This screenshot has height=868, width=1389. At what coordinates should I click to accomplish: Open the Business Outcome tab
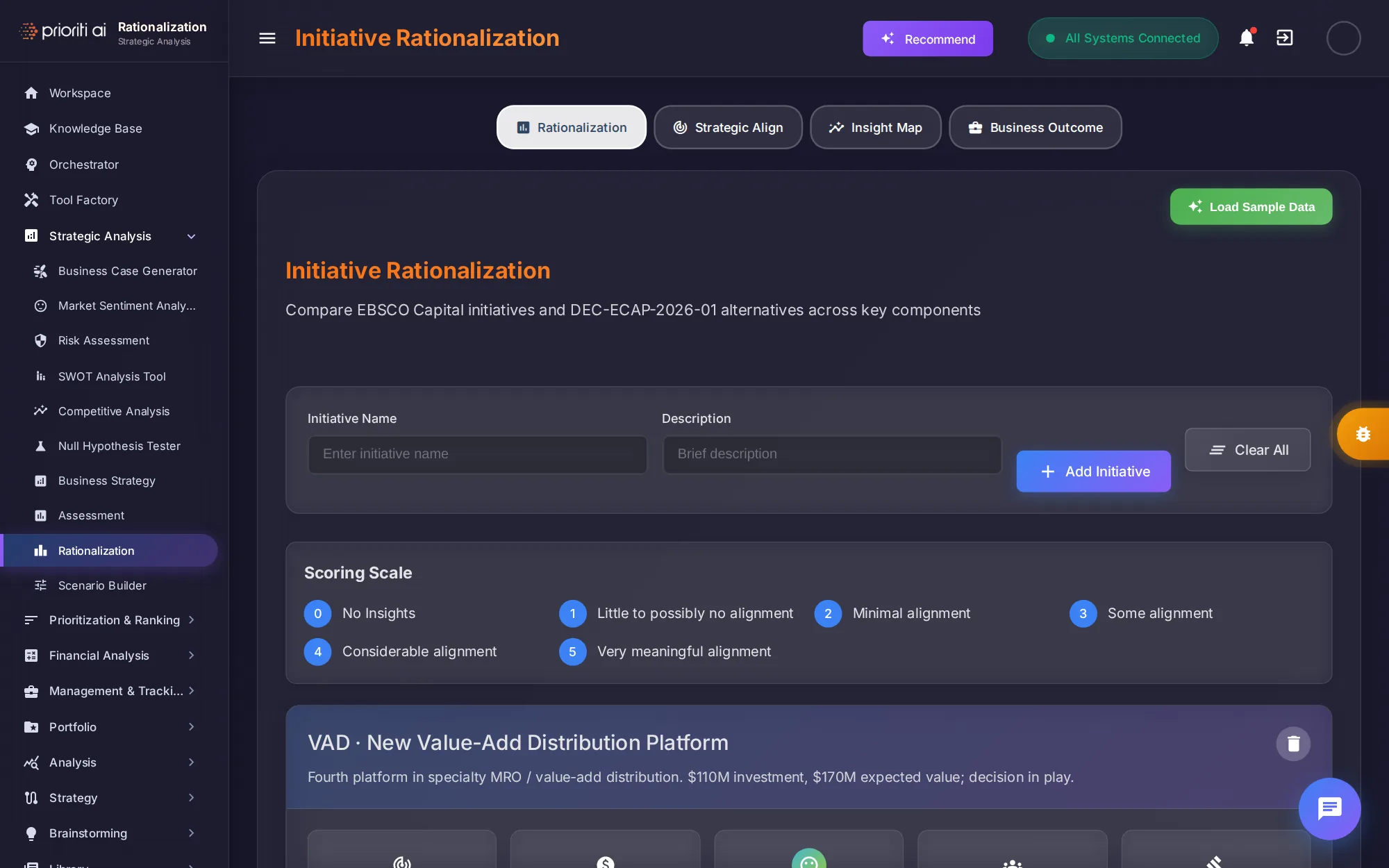coord(1035,127)
